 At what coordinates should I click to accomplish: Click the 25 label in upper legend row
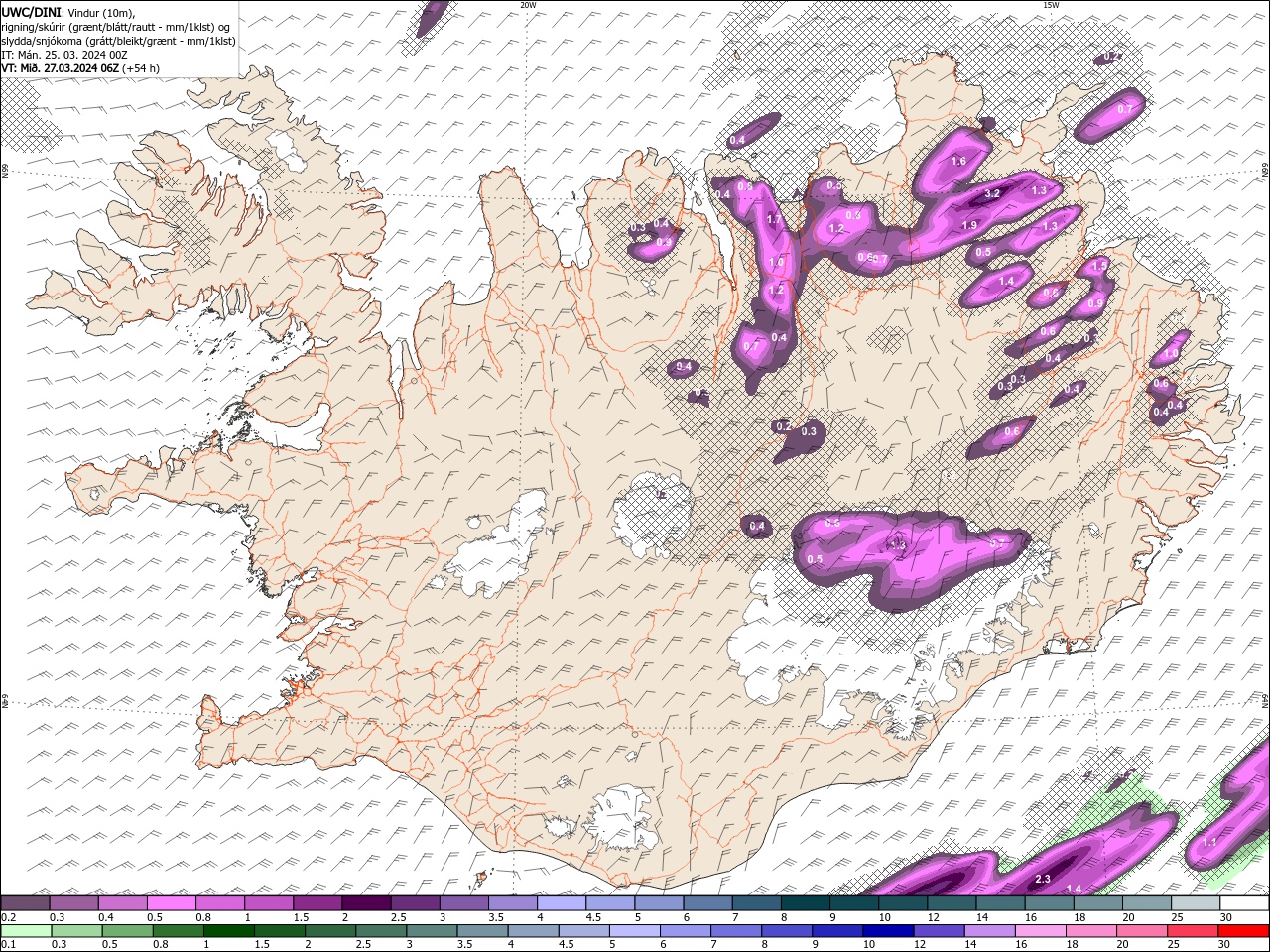coord(1177,917)
